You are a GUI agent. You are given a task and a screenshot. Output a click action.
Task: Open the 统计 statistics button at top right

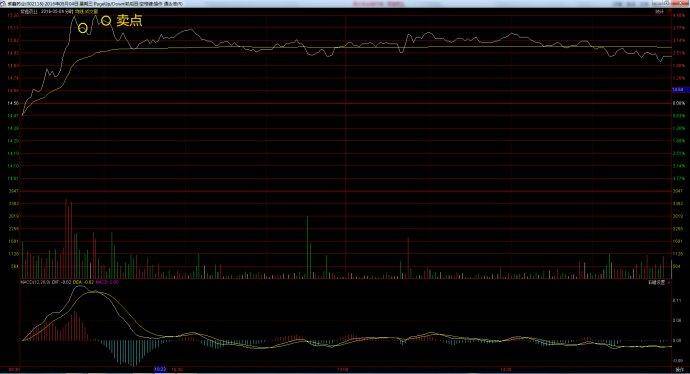point(659,12)
